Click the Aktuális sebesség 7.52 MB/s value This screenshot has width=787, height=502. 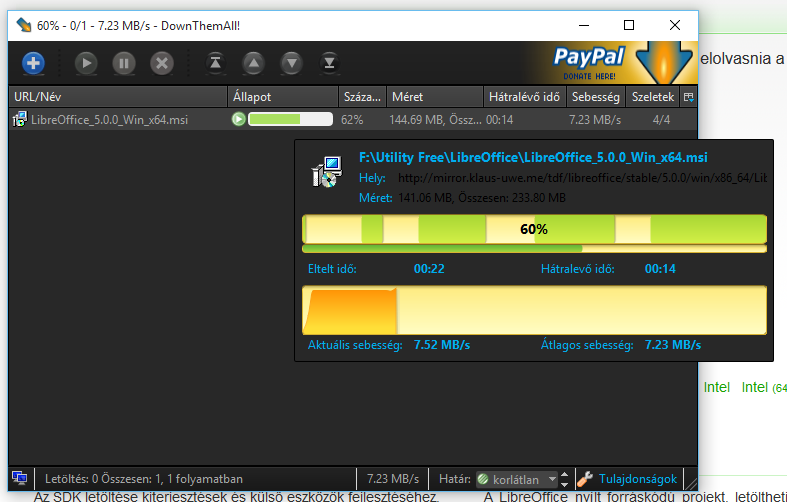click(x=442, y=345)
